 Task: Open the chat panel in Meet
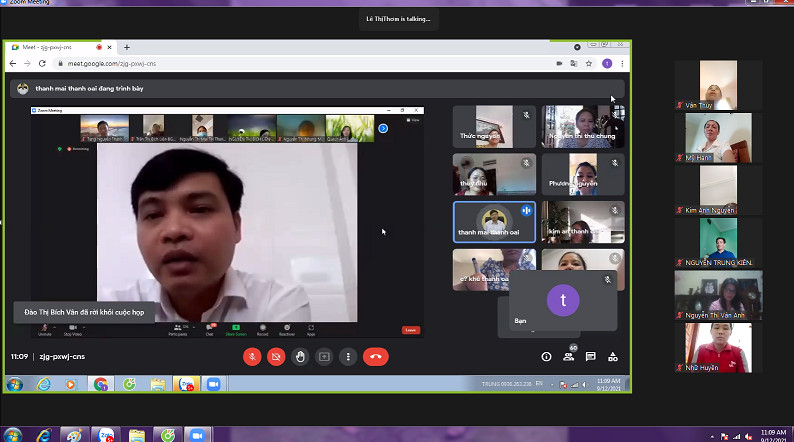point(591,356)
